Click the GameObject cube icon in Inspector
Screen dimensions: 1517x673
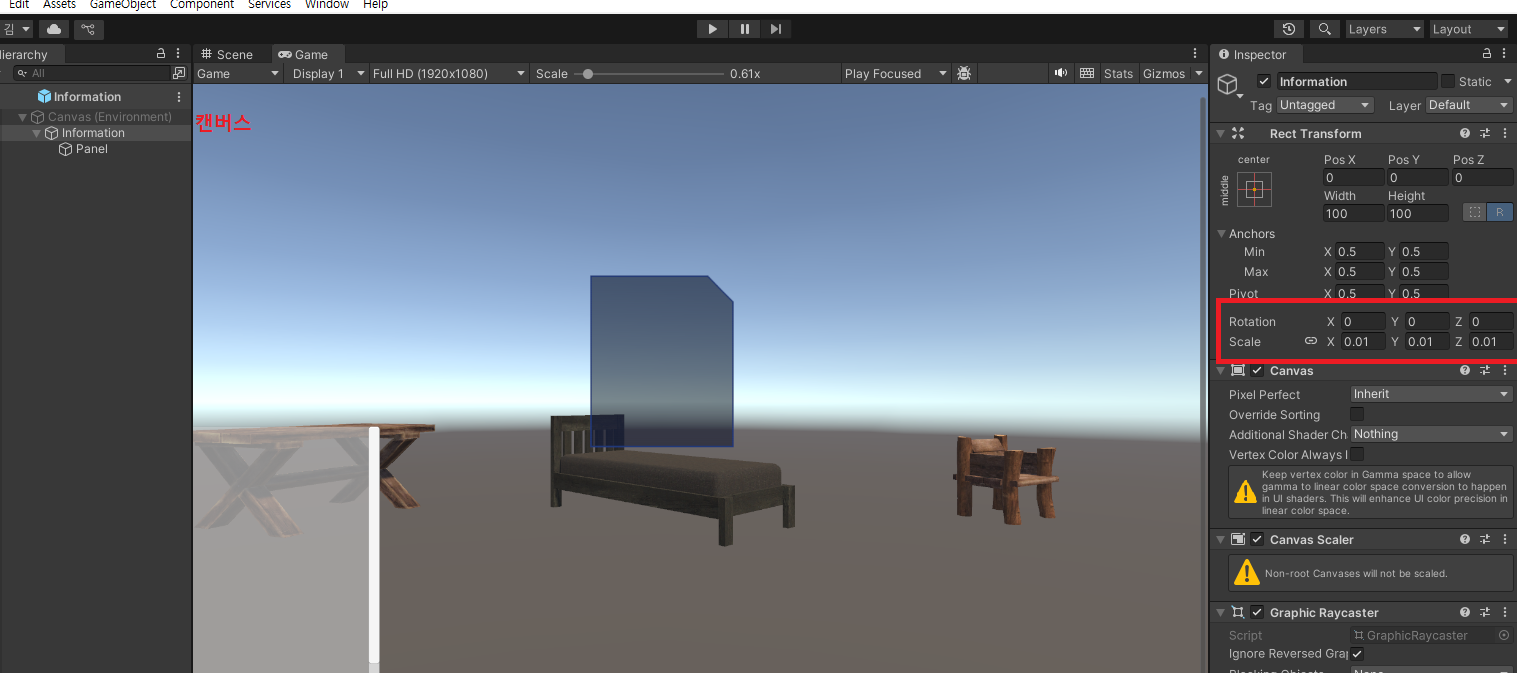[x=1228, y=85]
